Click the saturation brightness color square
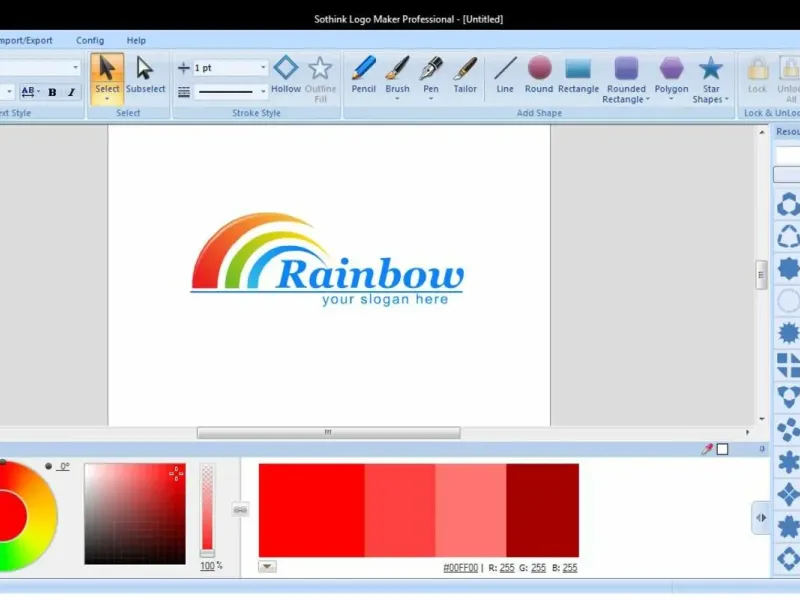 click(135, 514)
